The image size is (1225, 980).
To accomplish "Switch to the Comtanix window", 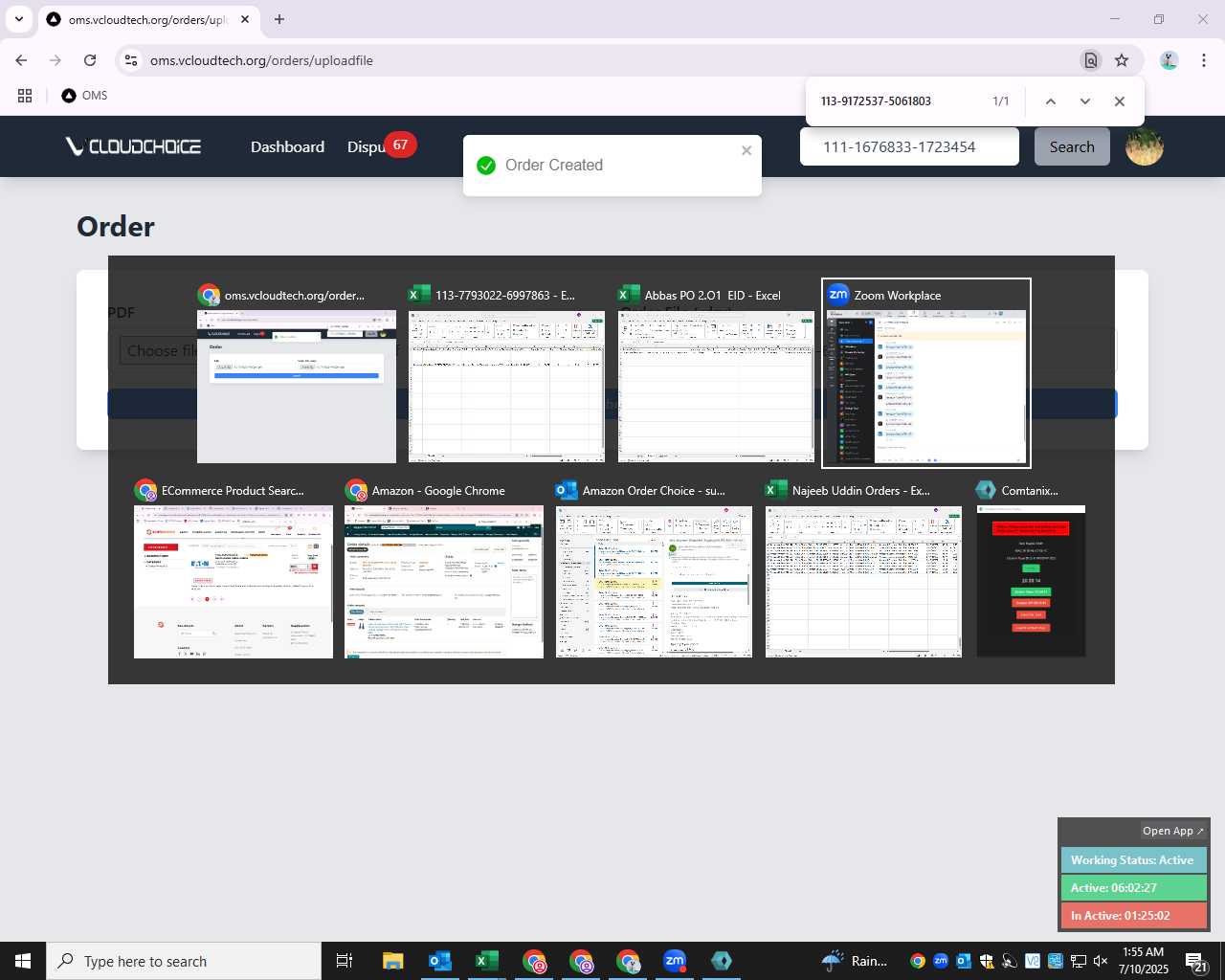I will click(1031, 569).
